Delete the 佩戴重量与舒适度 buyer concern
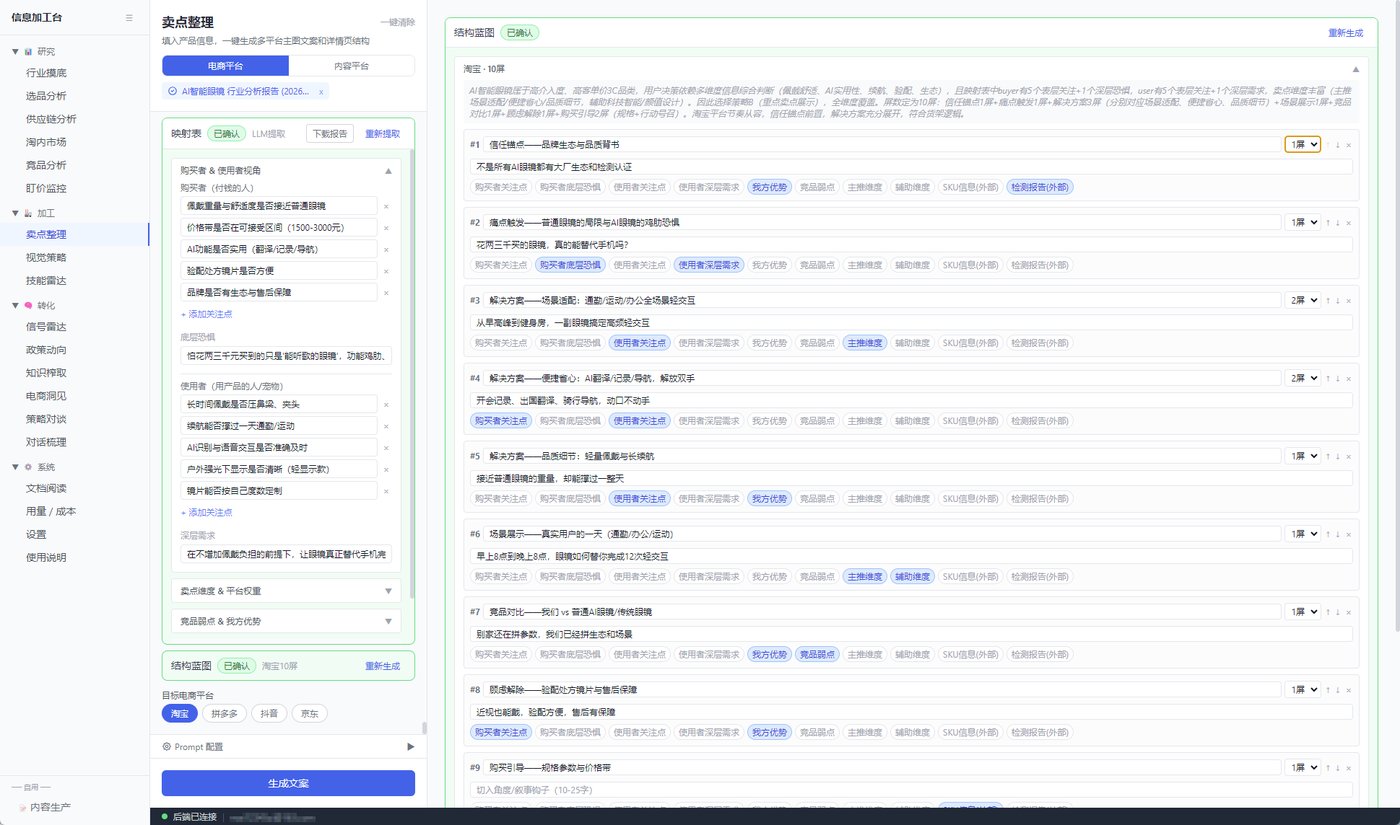Viewport: 1400px width, 825px height. [x=386, y=206]
